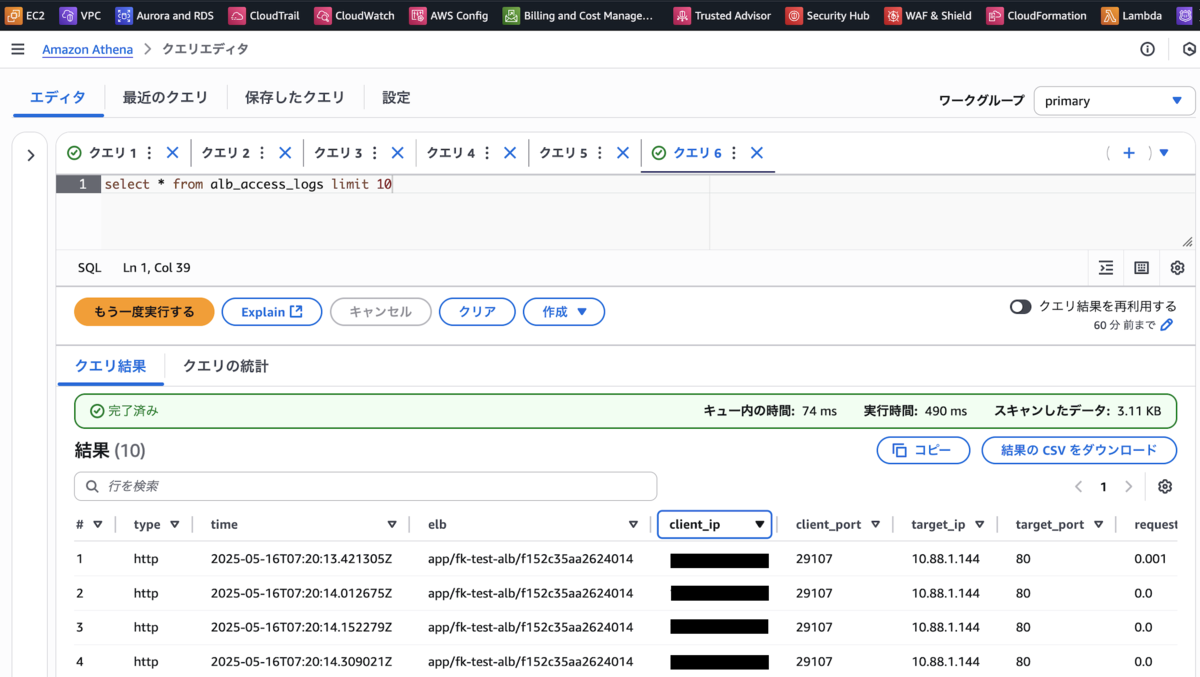The width and height of the screenshot is (1200, 677).
Task: Edit the result reuse time pencil icon
Action: pyautogui.click(x=1166, y=325)
